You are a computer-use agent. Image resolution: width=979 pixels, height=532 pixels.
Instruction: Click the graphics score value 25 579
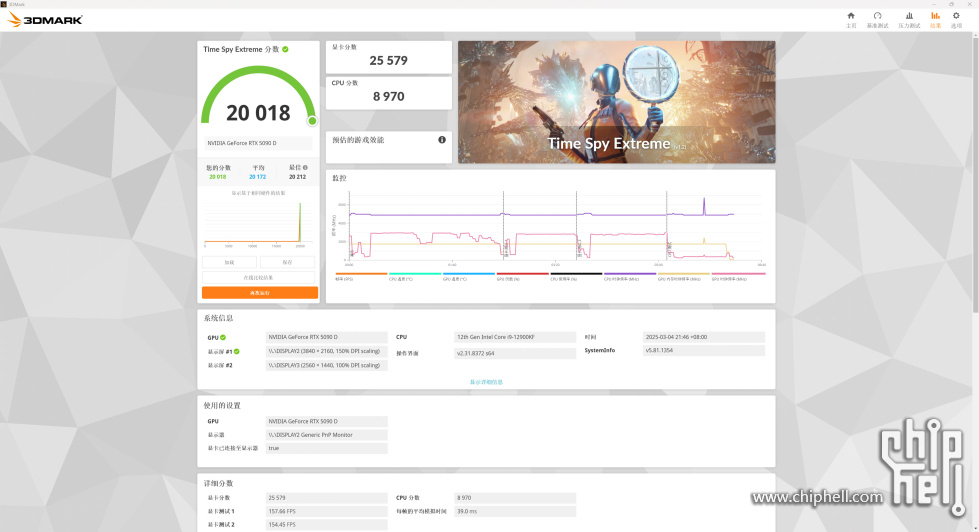coord(388,61)
